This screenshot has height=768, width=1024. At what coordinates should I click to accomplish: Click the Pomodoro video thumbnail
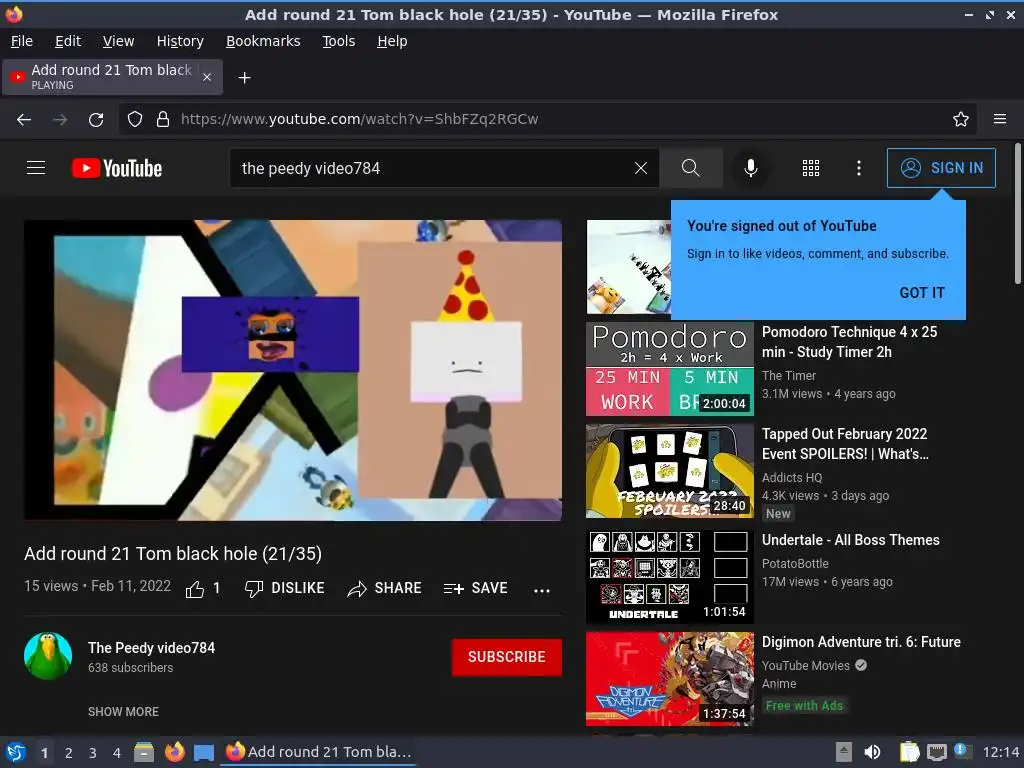coord(669,369)
